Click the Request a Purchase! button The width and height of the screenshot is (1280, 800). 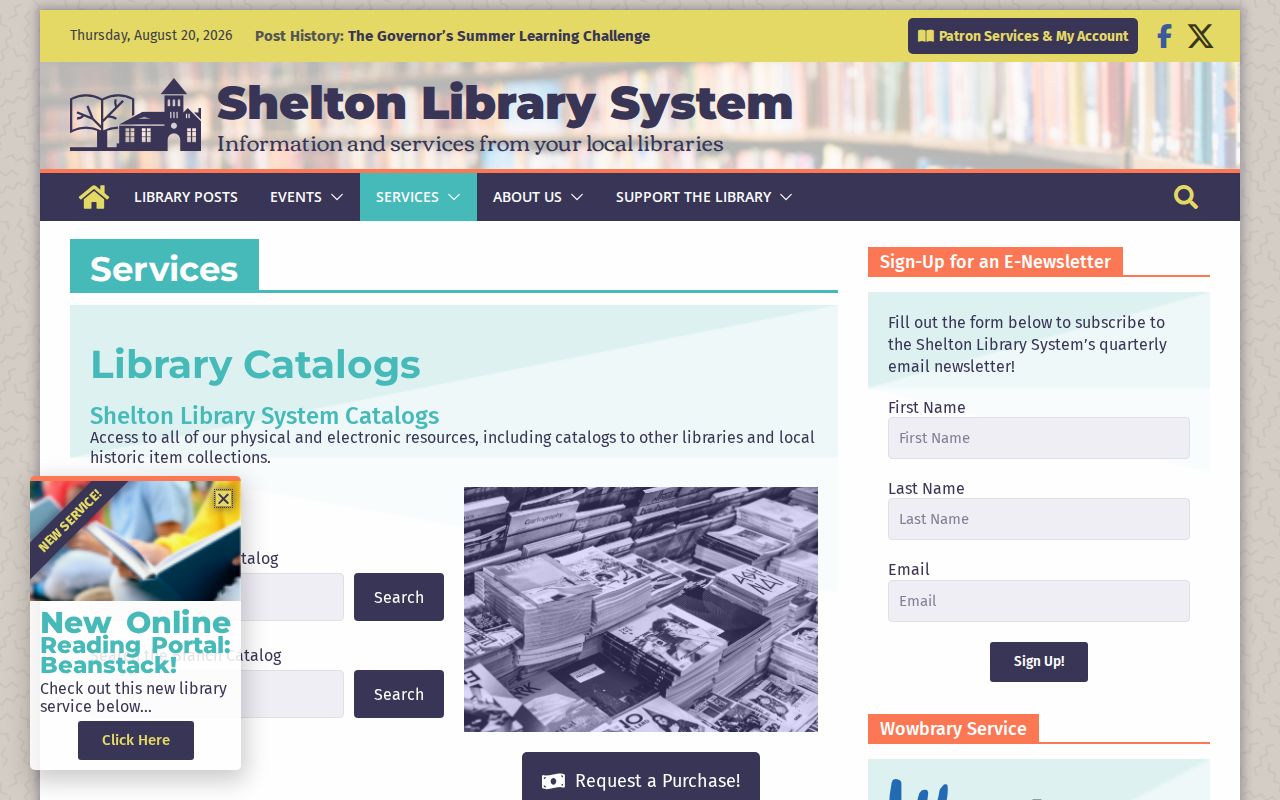tap(641, 778)
